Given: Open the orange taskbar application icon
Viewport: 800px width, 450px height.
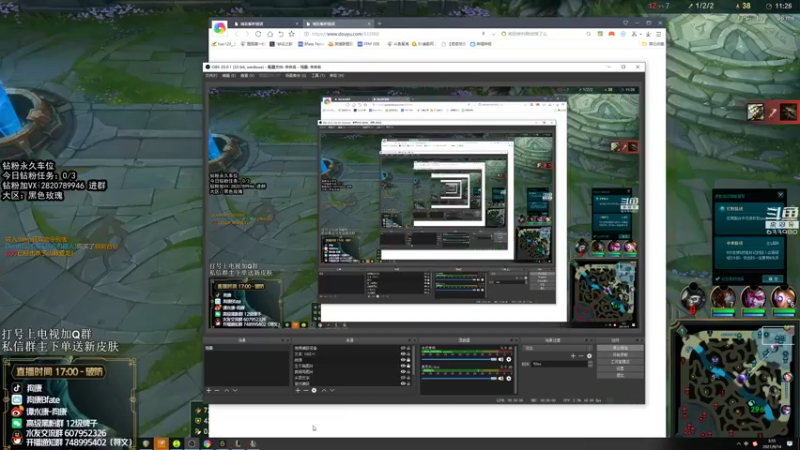Looking at the screenshot, I should point(161,443).
